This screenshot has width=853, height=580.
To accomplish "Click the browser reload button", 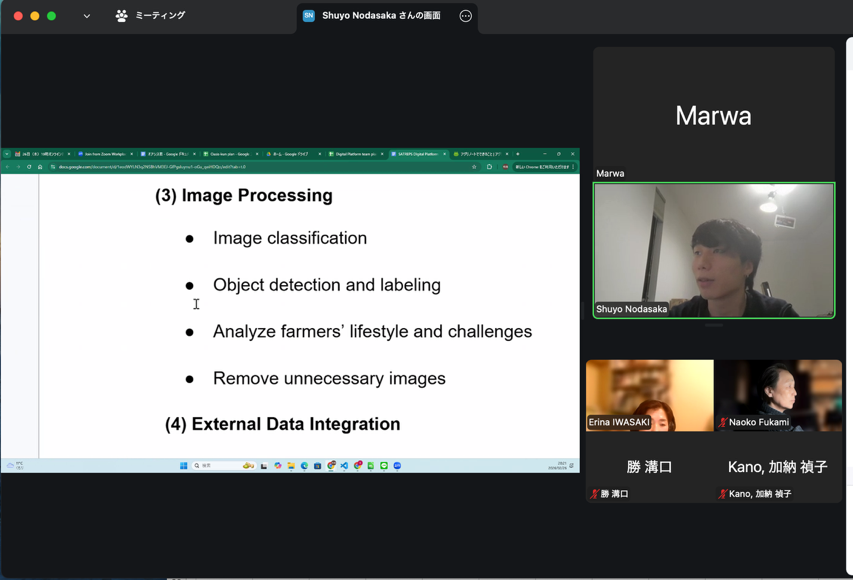I will point(29,167).
